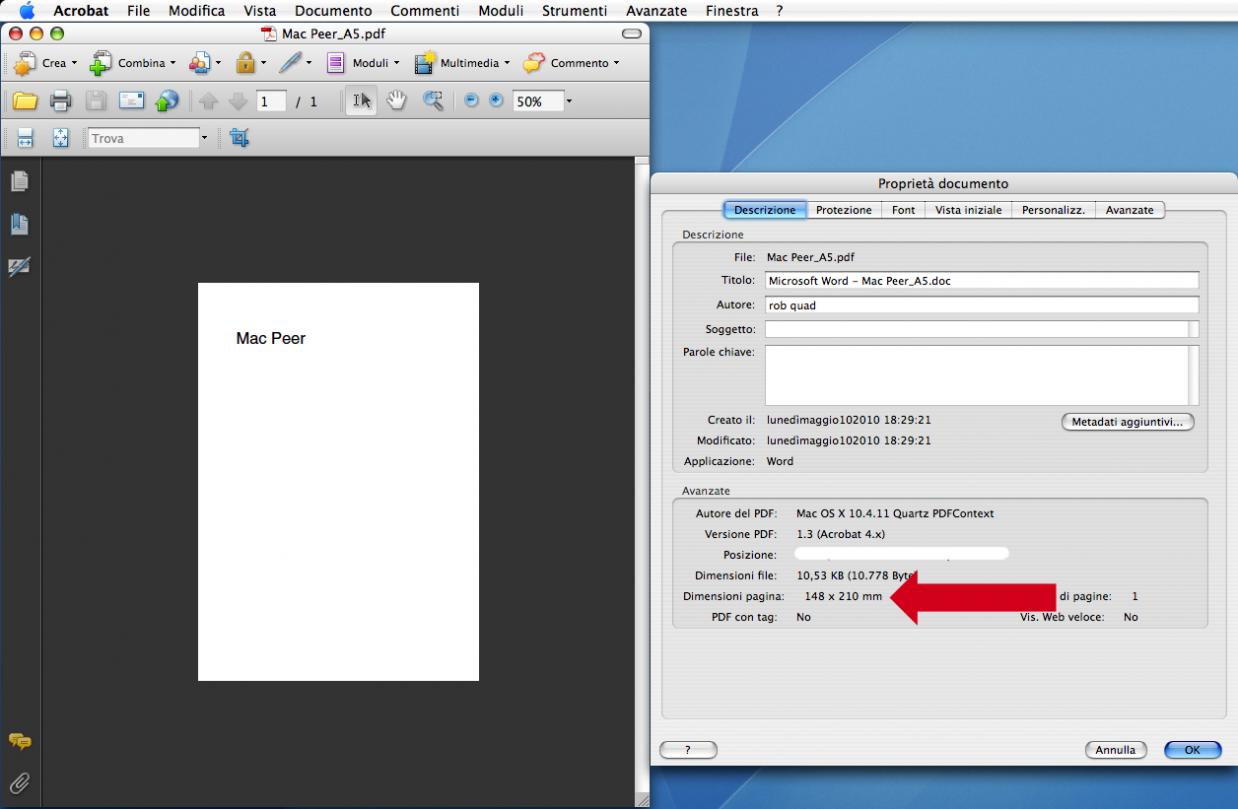Click the Titolo text field
The image size is (1238, 809).
(982, 281)
